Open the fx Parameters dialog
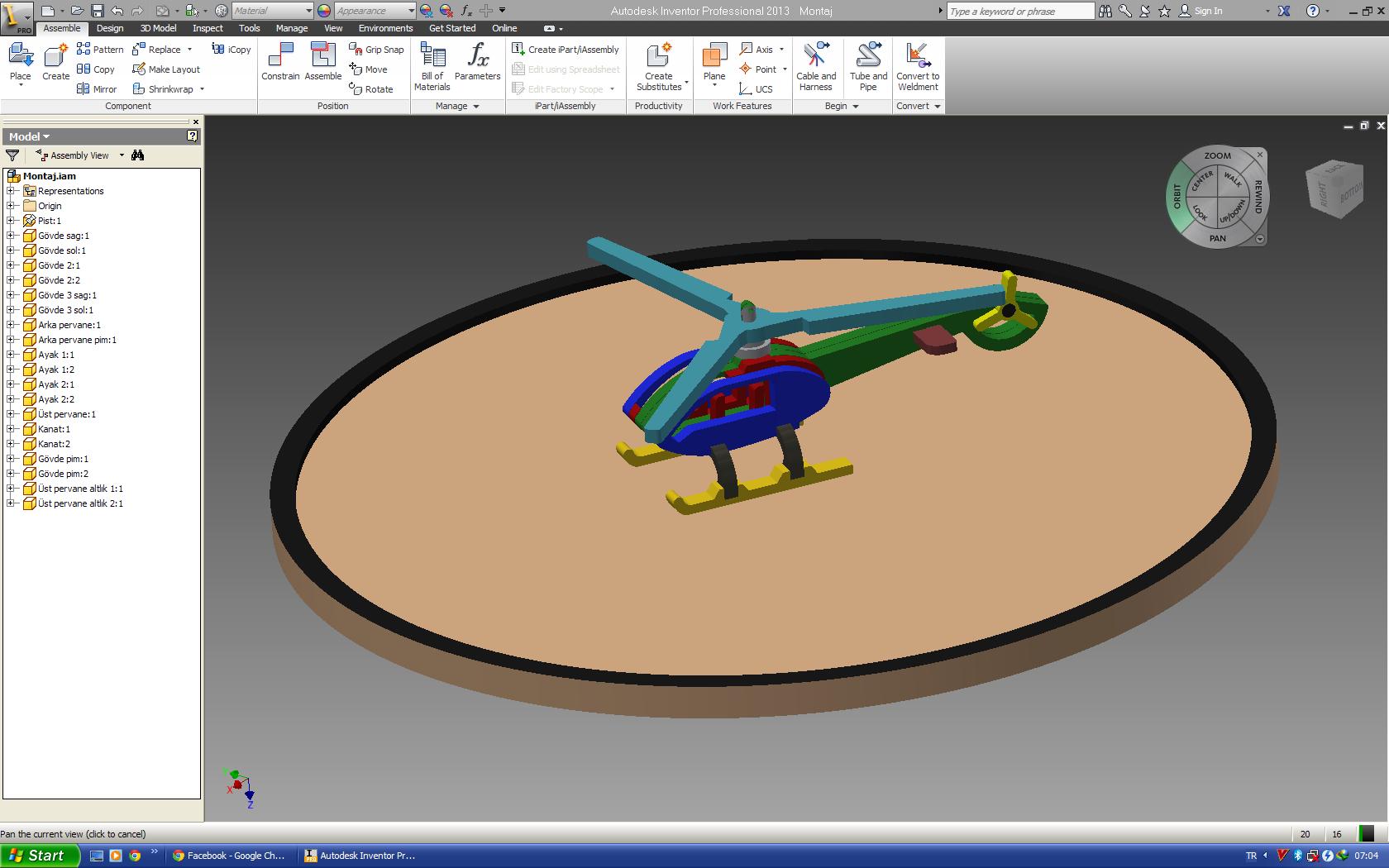Image resolution: width=1389 pixels, height=868 pixels. tap(478, 63)
